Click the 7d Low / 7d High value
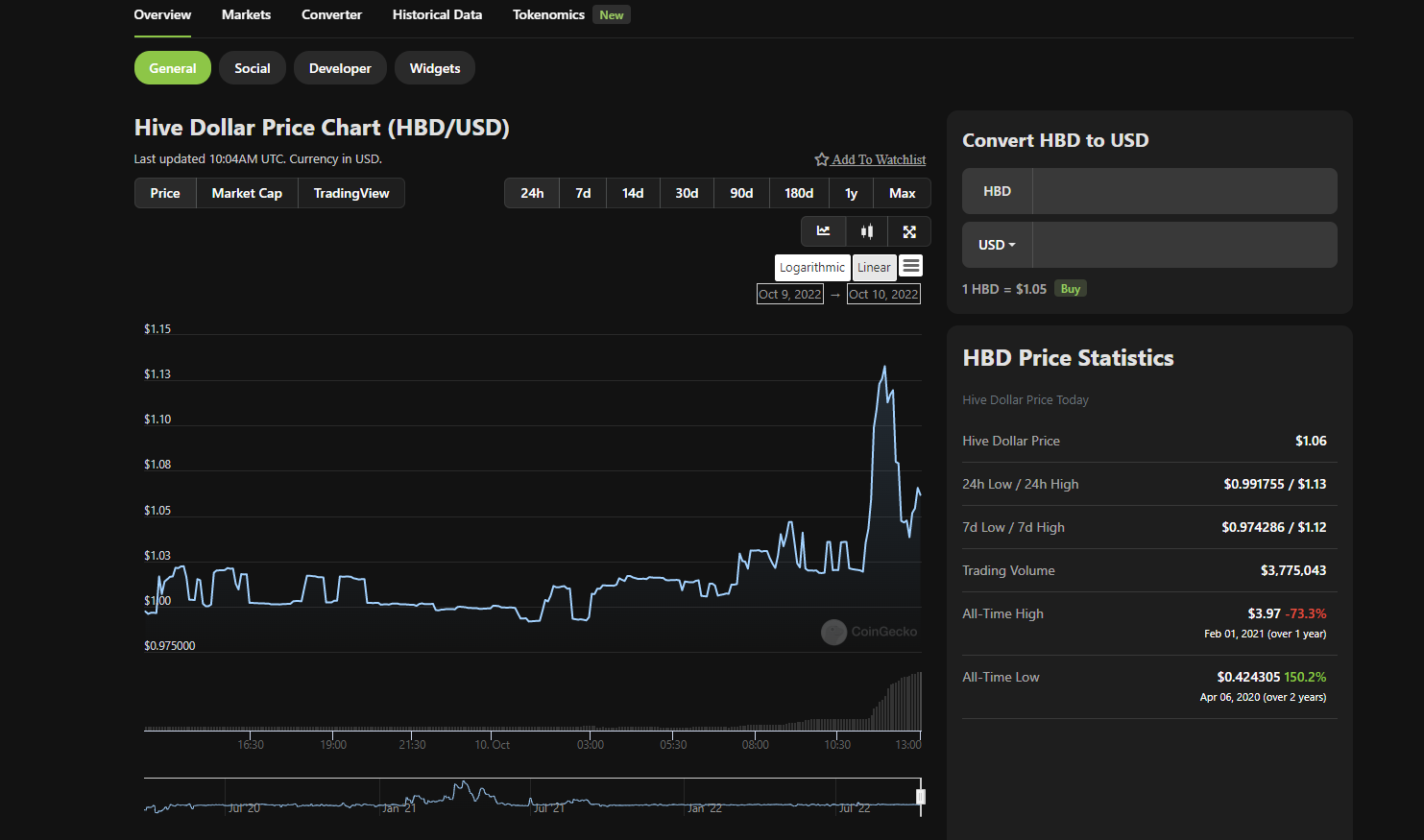 pyautogui.click(x=1274, y=527)
